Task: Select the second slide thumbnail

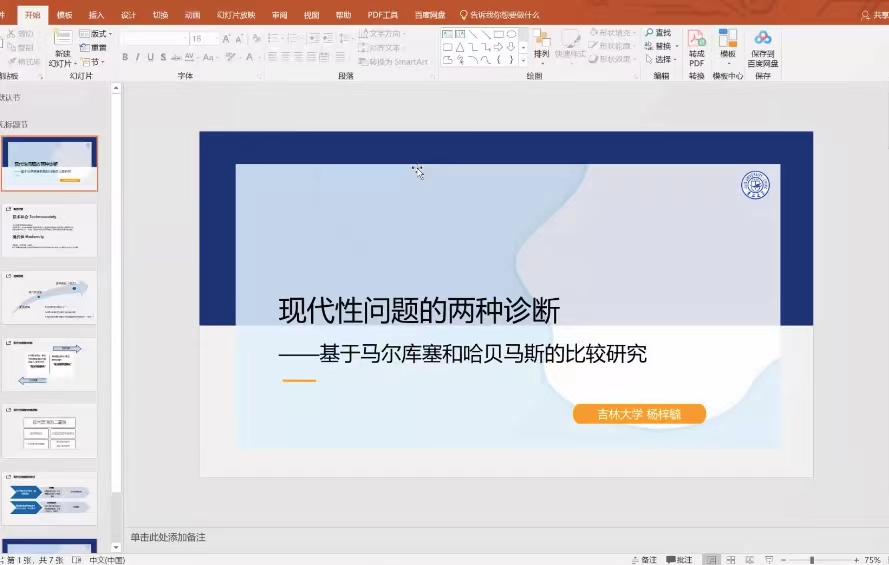Action: pyautogui.click(x=49, y=230)
